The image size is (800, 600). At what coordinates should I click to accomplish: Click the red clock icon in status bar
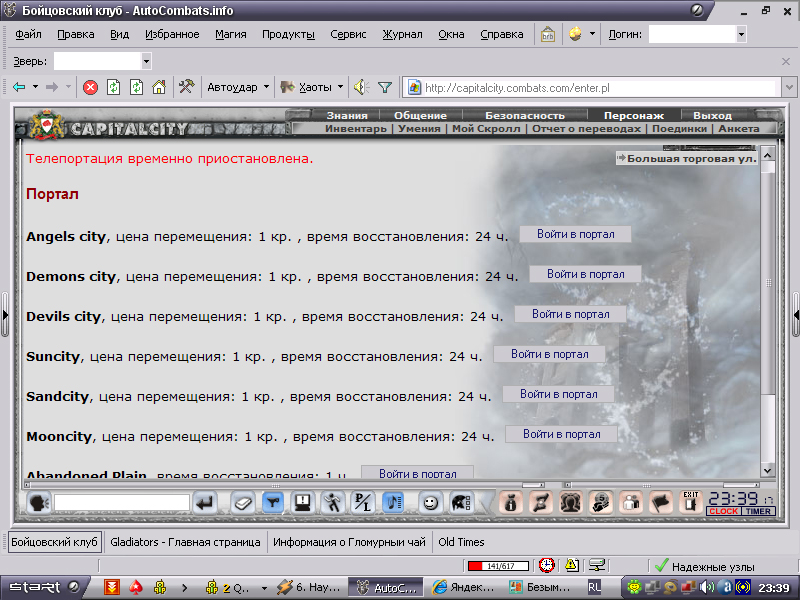547,565
